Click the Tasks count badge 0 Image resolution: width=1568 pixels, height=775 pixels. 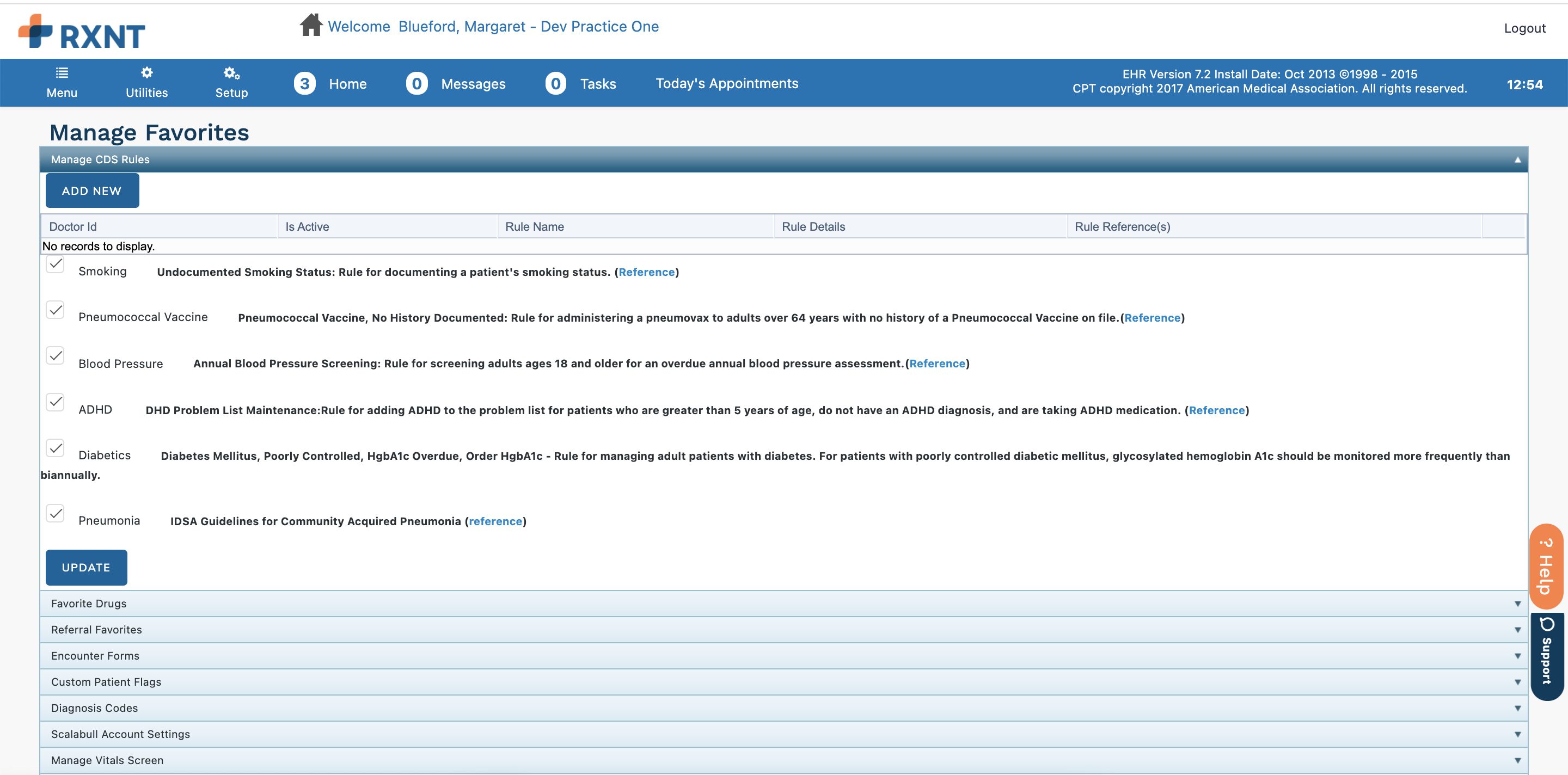(555, 83)
